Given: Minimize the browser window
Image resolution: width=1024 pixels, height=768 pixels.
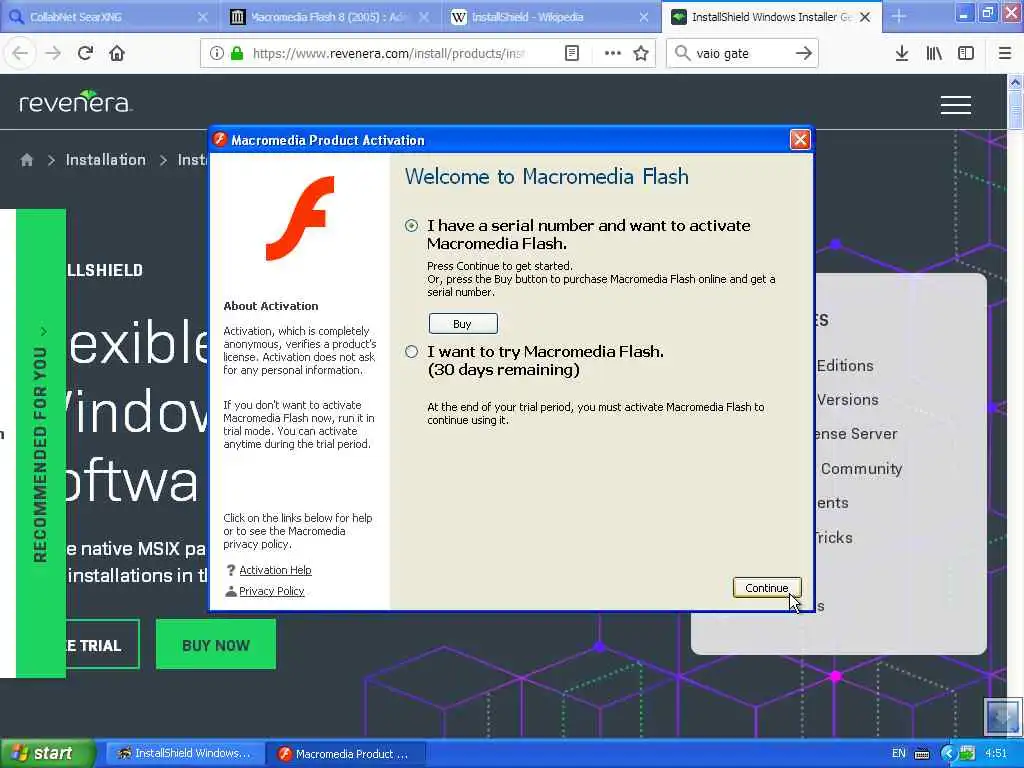Looking at the screenshot, I should [x=964, y=12].
